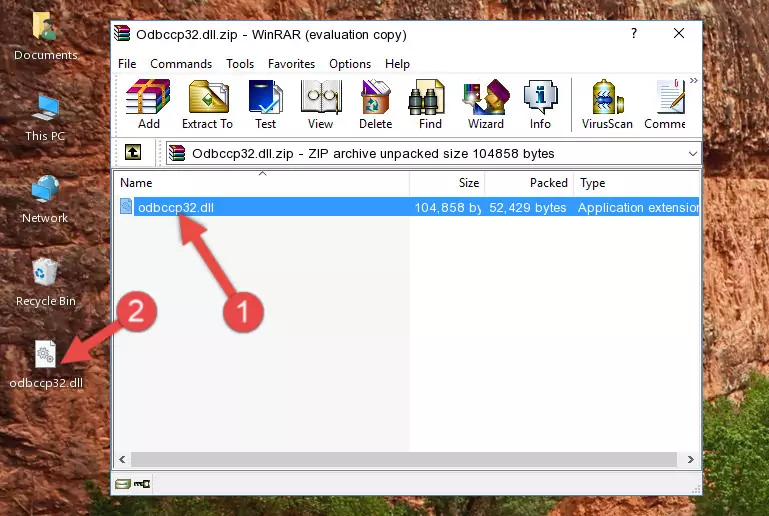Open the Find files tool
This screenshot has width=769, height=516.
point(430,104)
